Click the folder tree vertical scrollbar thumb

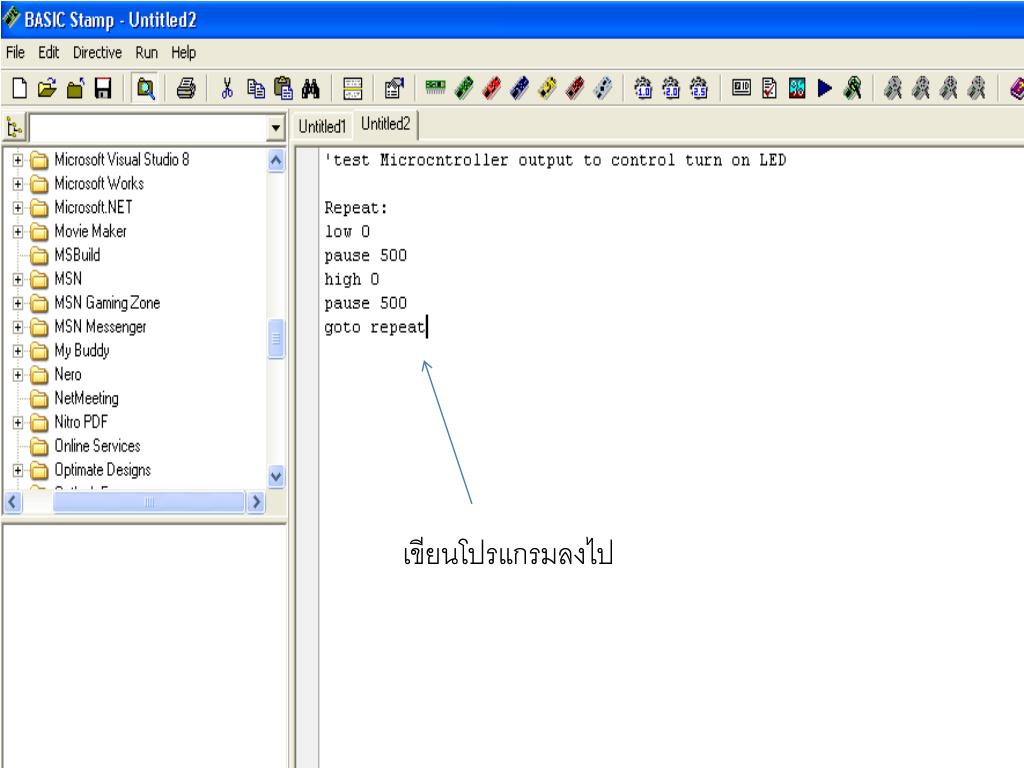pos(277,339)
